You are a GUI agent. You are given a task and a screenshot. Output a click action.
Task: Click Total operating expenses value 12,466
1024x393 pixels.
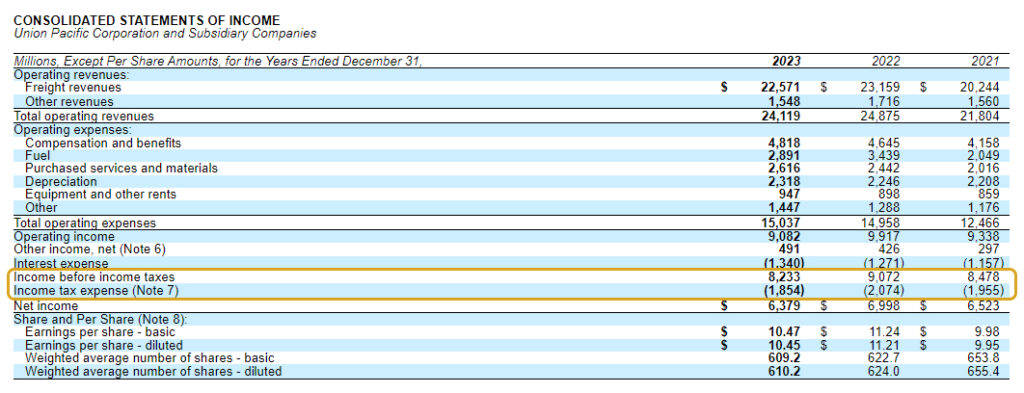(980, 223)
